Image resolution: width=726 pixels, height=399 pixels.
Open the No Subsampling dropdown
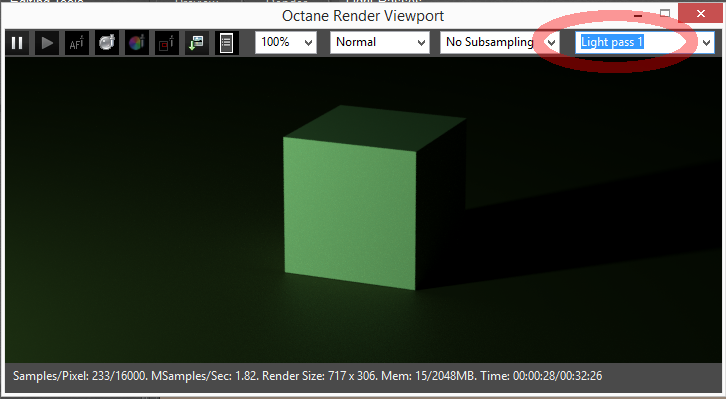click(x=500, y=43)
